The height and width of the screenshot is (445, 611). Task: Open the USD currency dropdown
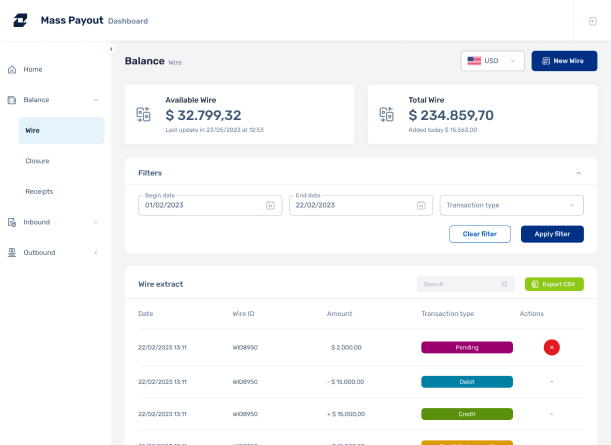coord(492,61)
